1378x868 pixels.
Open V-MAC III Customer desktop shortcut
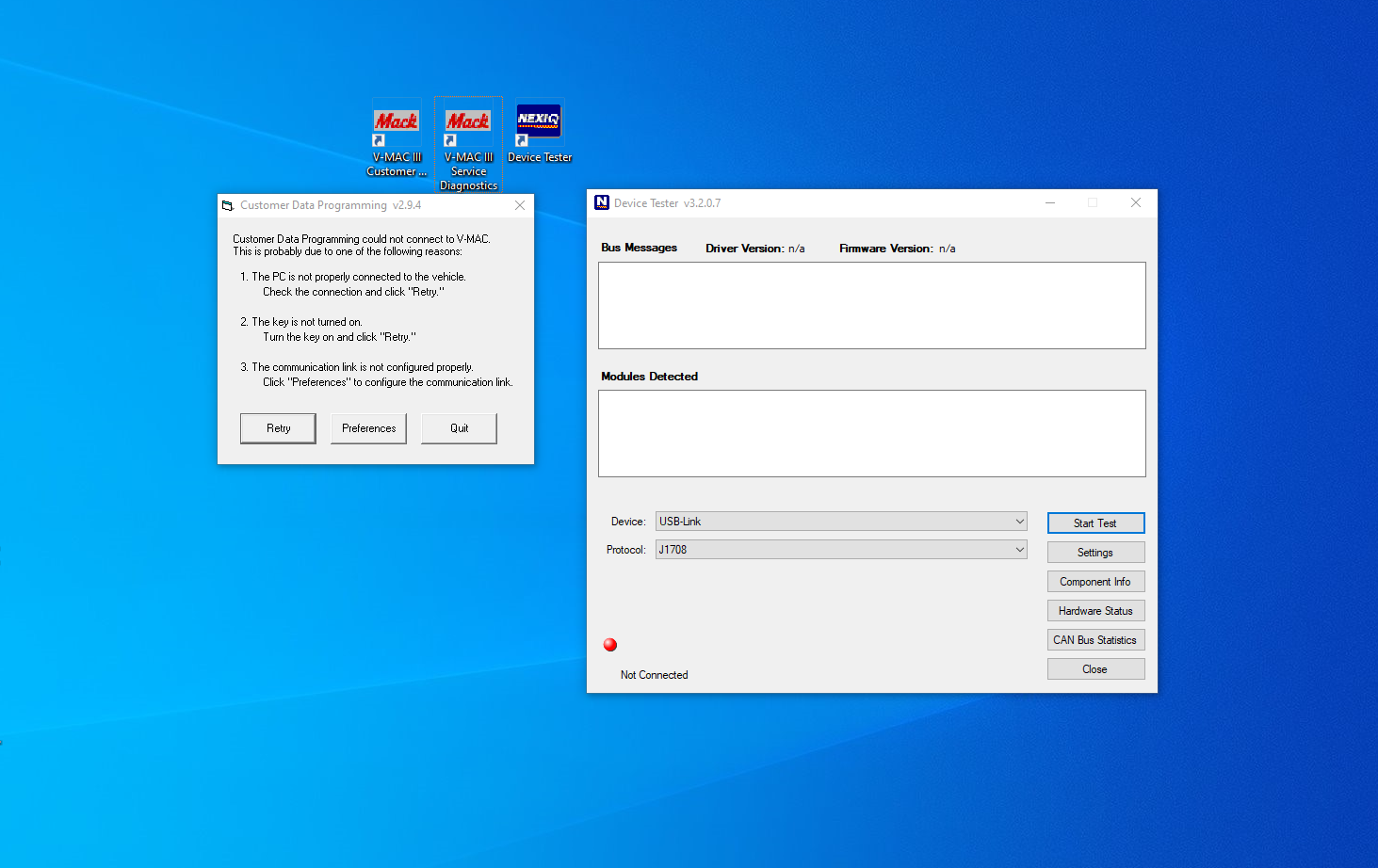coord(397,138)
